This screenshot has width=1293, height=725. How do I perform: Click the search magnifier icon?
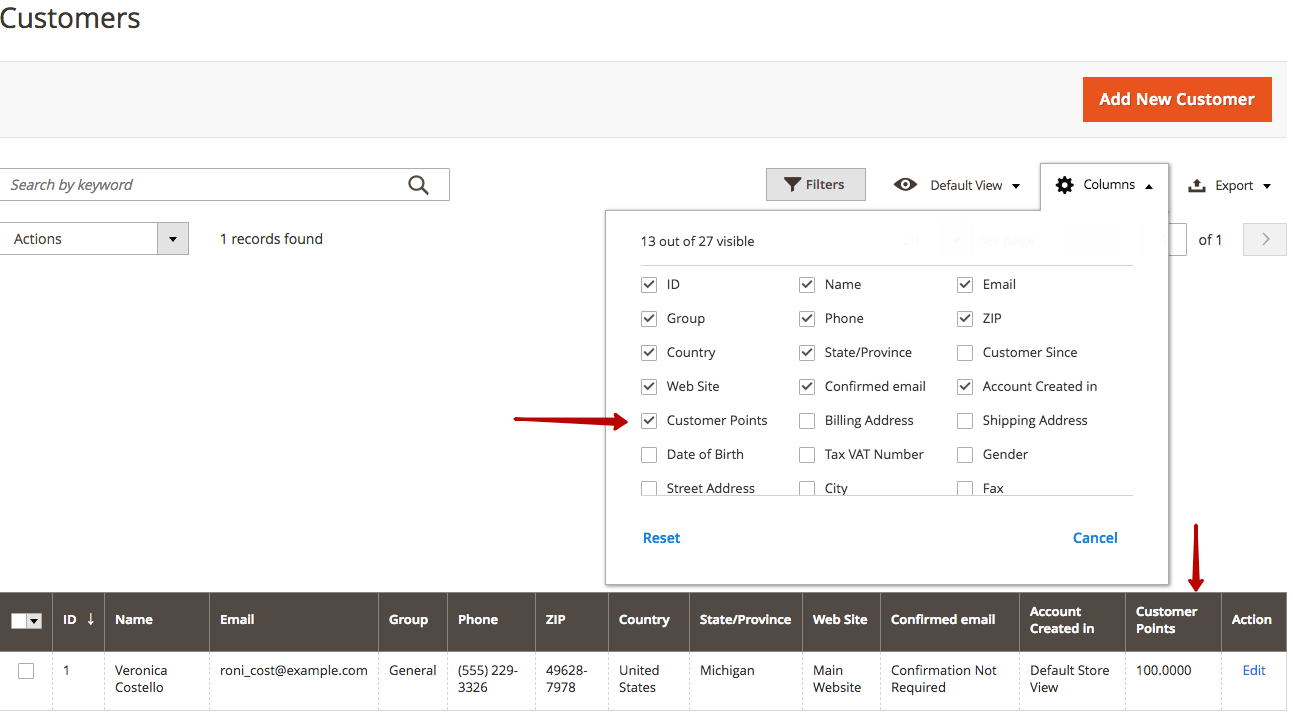[418, 185]
